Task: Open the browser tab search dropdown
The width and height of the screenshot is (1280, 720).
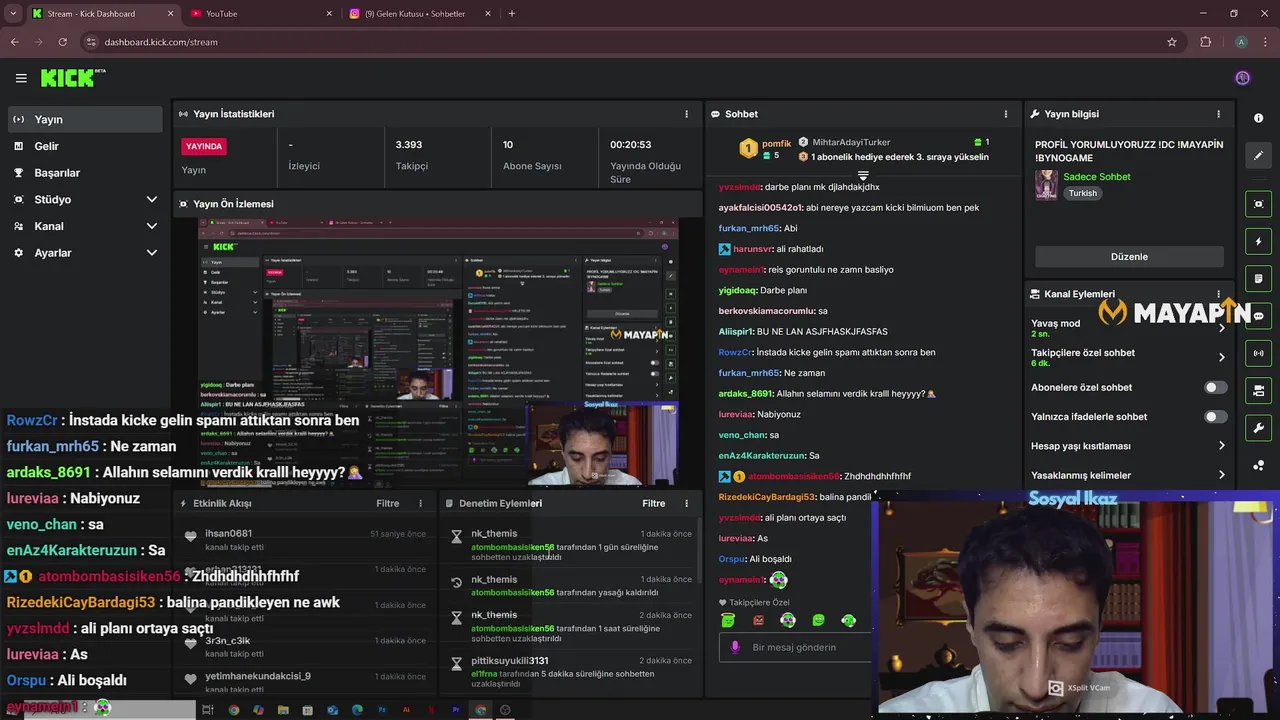Action: coord(13,14)
